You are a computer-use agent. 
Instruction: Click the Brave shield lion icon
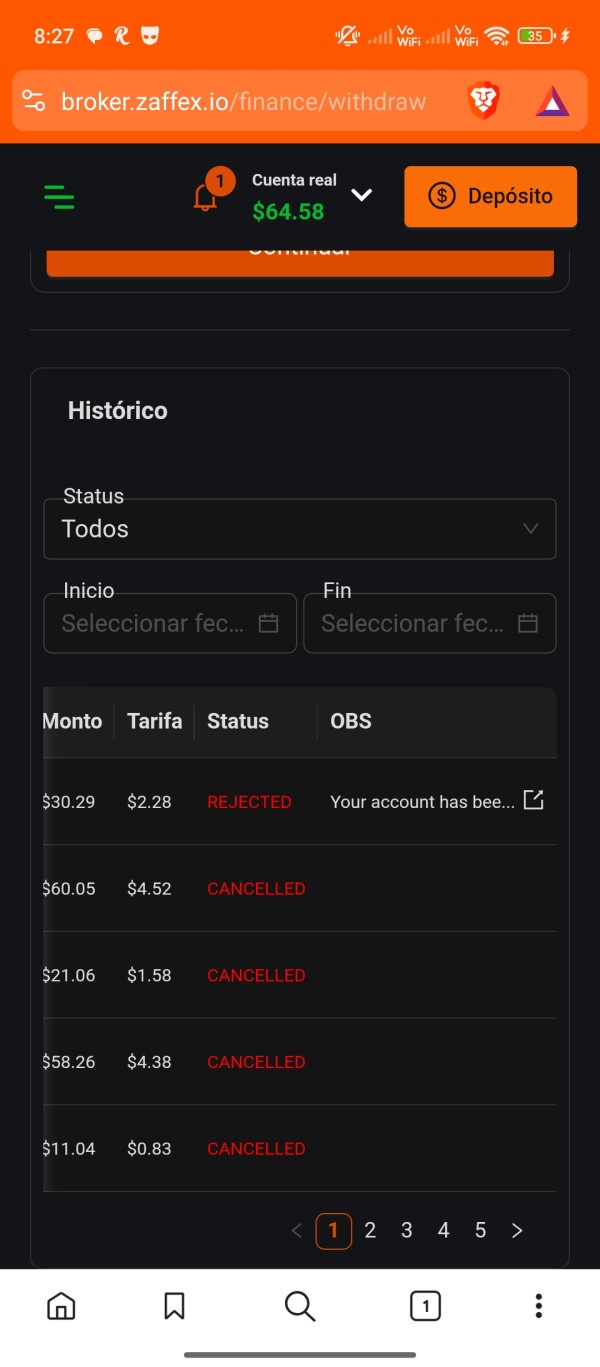click(484, 101)
